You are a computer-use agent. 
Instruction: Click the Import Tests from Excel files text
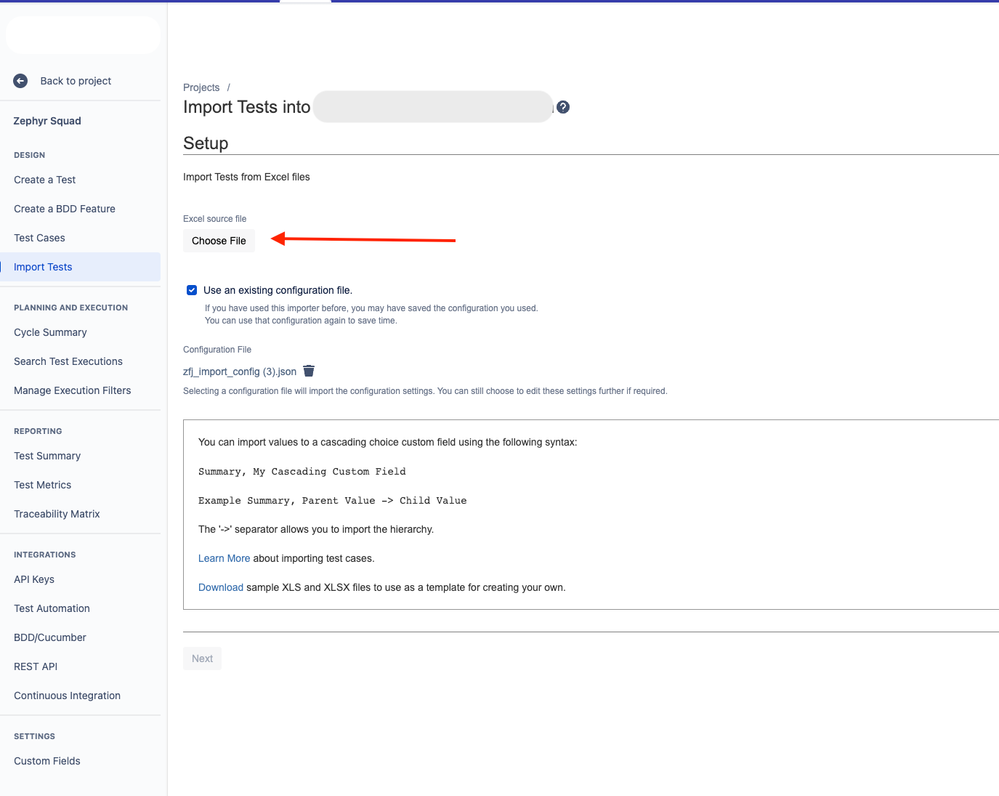247,177
